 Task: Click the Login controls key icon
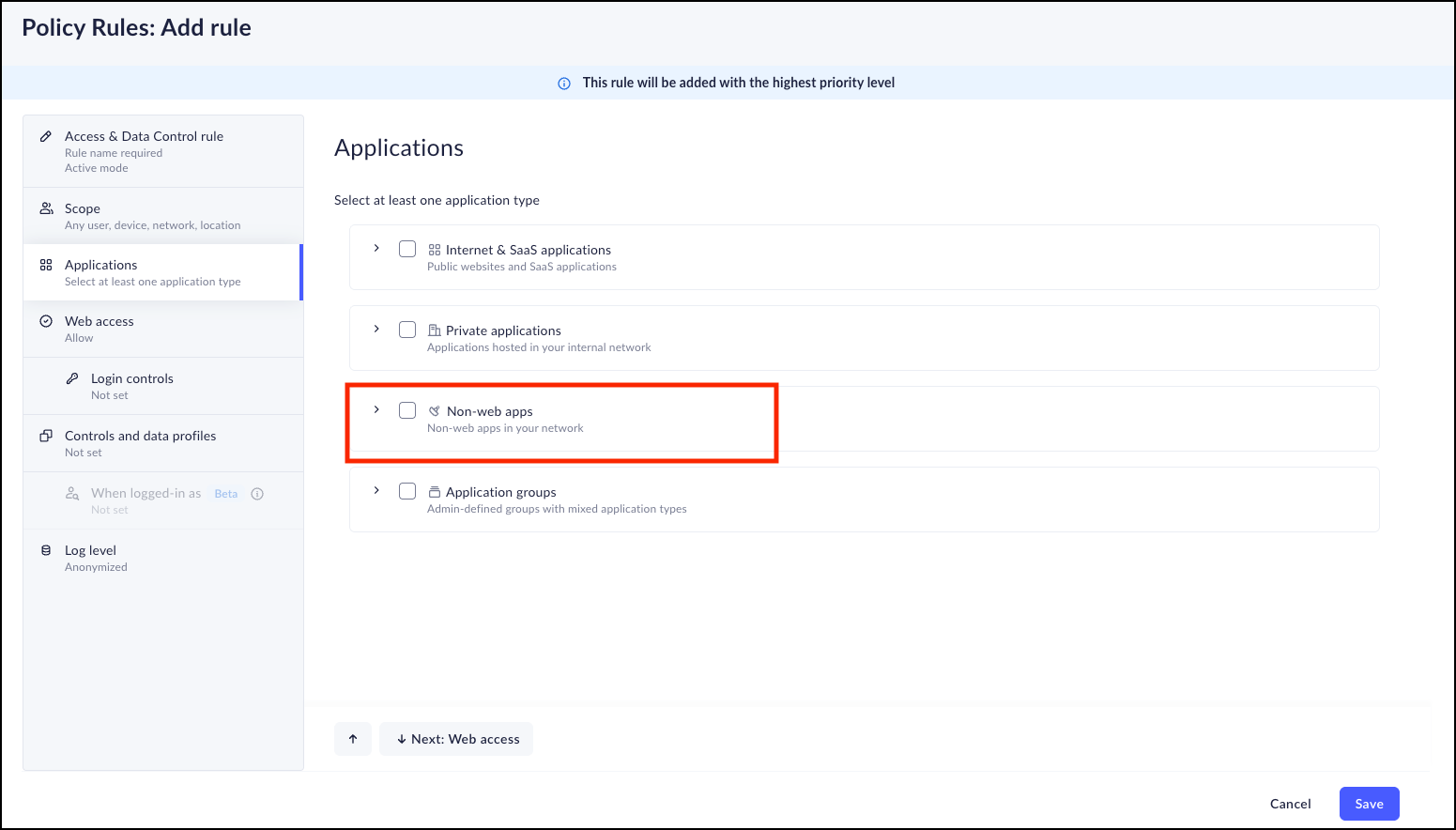[72, 378]
